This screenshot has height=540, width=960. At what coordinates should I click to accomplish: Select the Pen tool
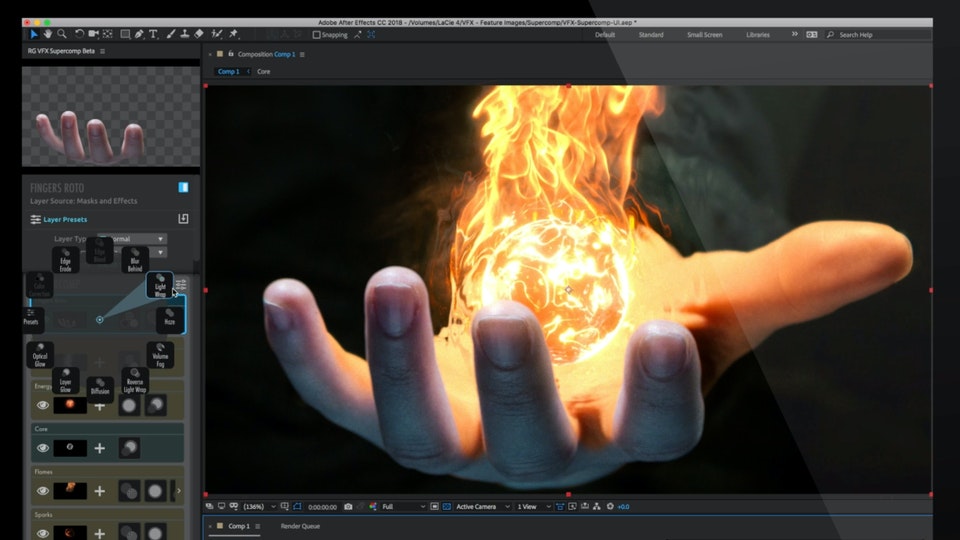139,34
